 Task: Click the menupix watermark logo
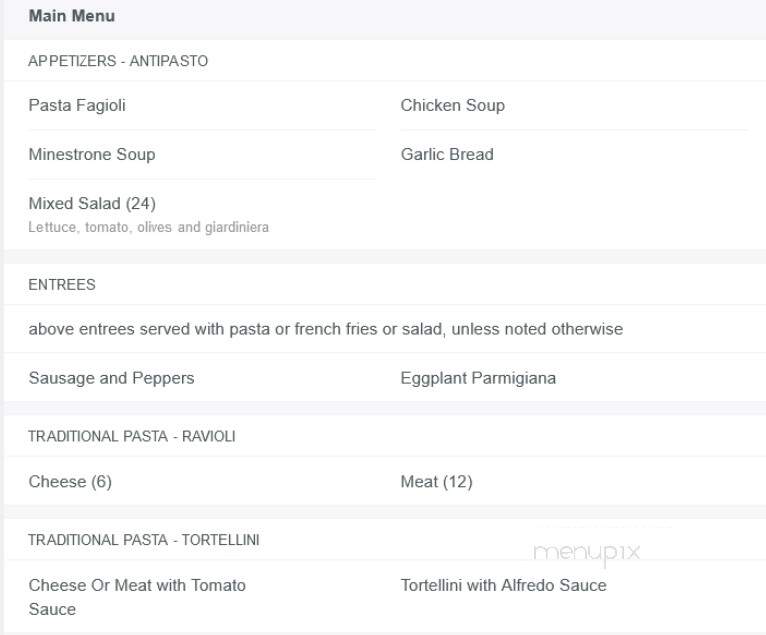point(587,553)
